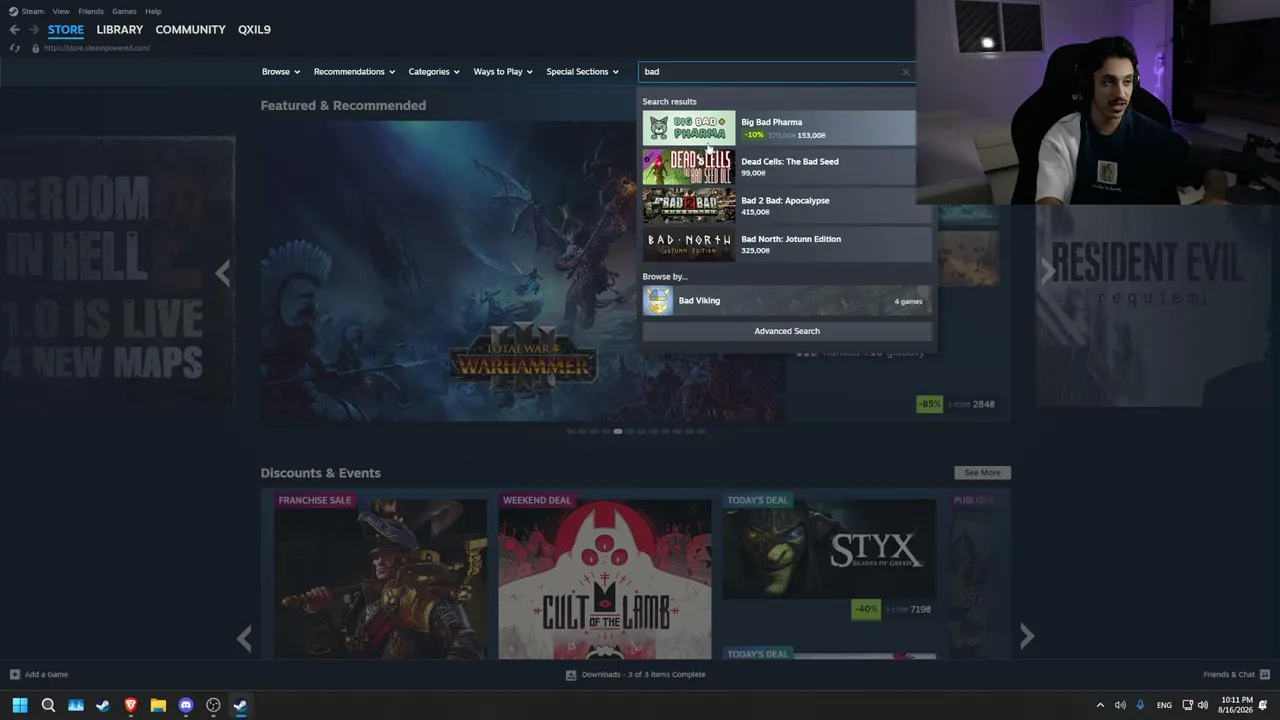
Task: Open the Franchise Sale card
Action: tap(380, 575)
